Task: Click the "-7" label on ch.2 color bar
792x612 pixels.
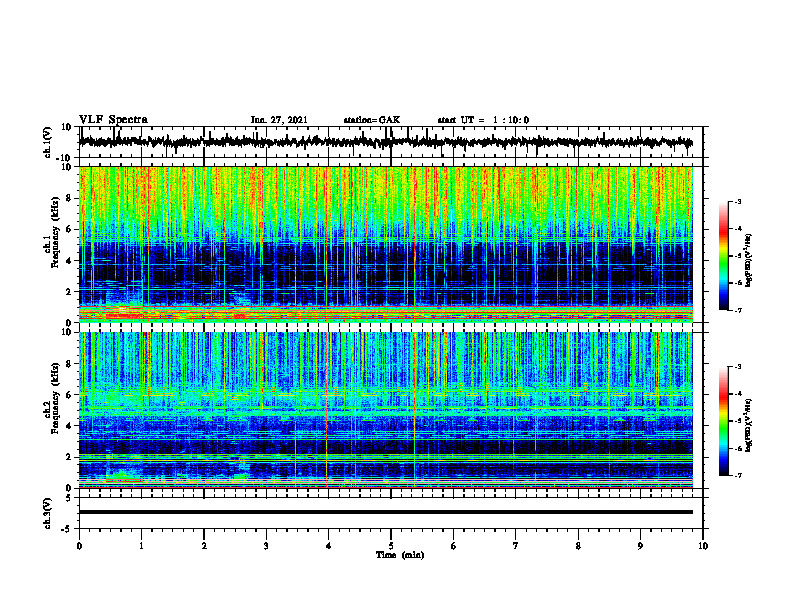Action: click(x=738, y=475)
